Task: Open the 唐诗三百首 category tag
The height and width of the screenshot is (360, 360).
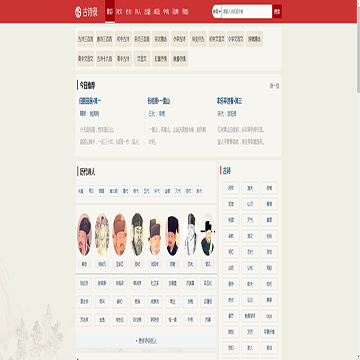Action: pos(104,39)
